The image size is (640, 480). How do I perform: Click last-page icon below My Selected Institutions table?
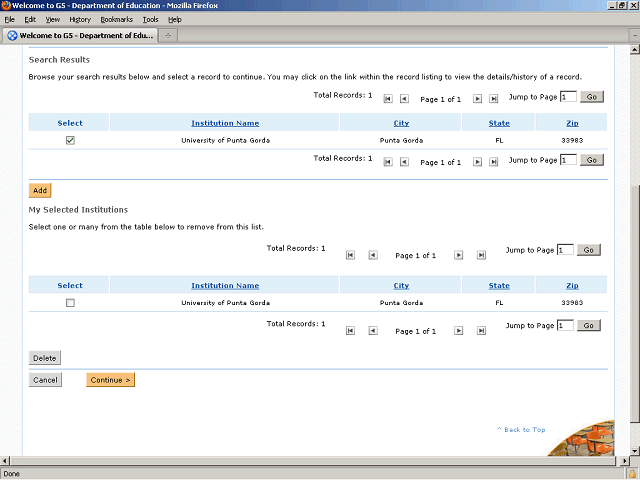[481, 330]
